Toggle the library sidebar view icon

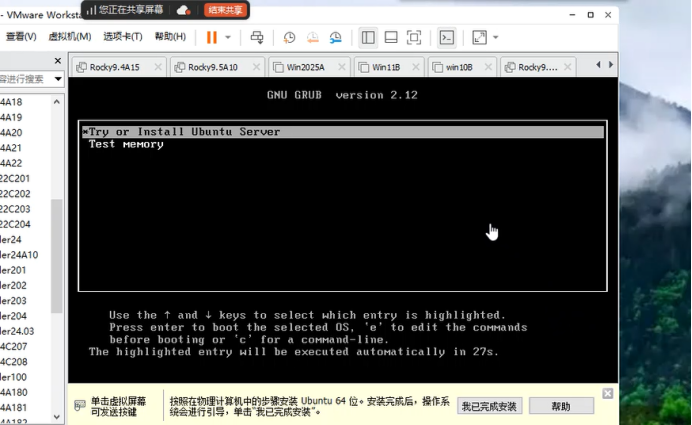click(368, 37)
